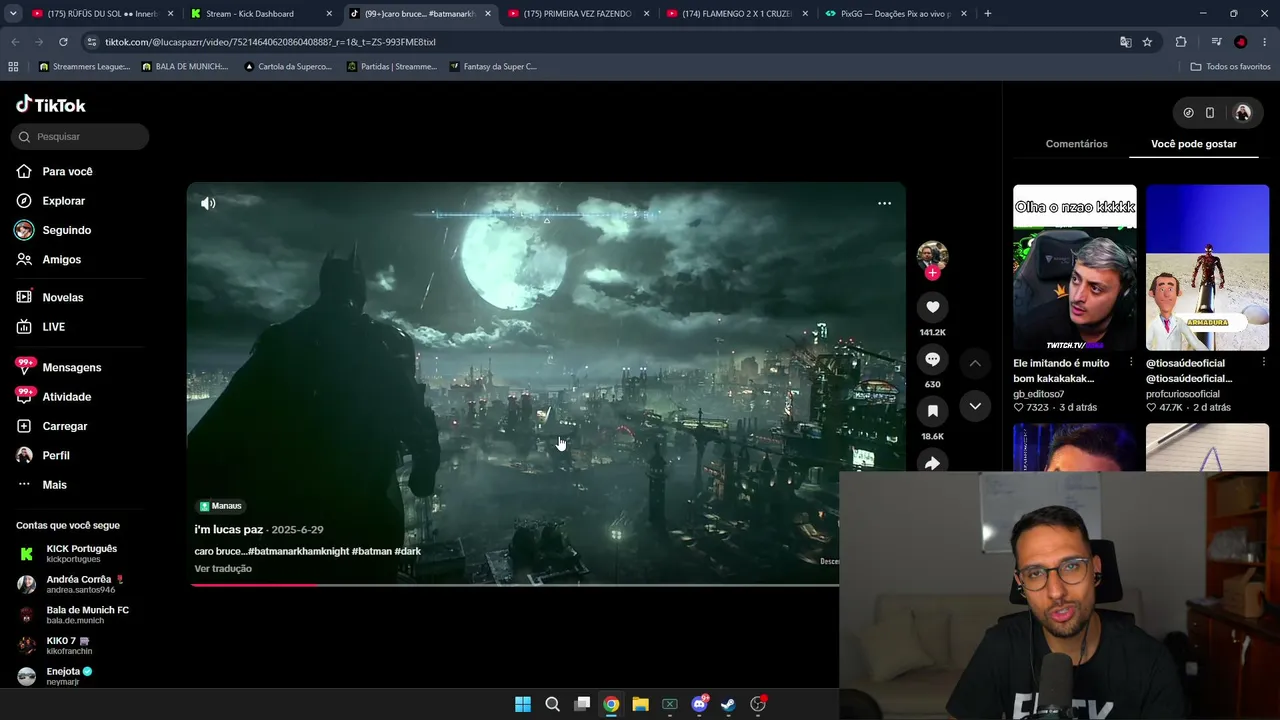Go to the next video with the down chevron

(x=975, y=406)
